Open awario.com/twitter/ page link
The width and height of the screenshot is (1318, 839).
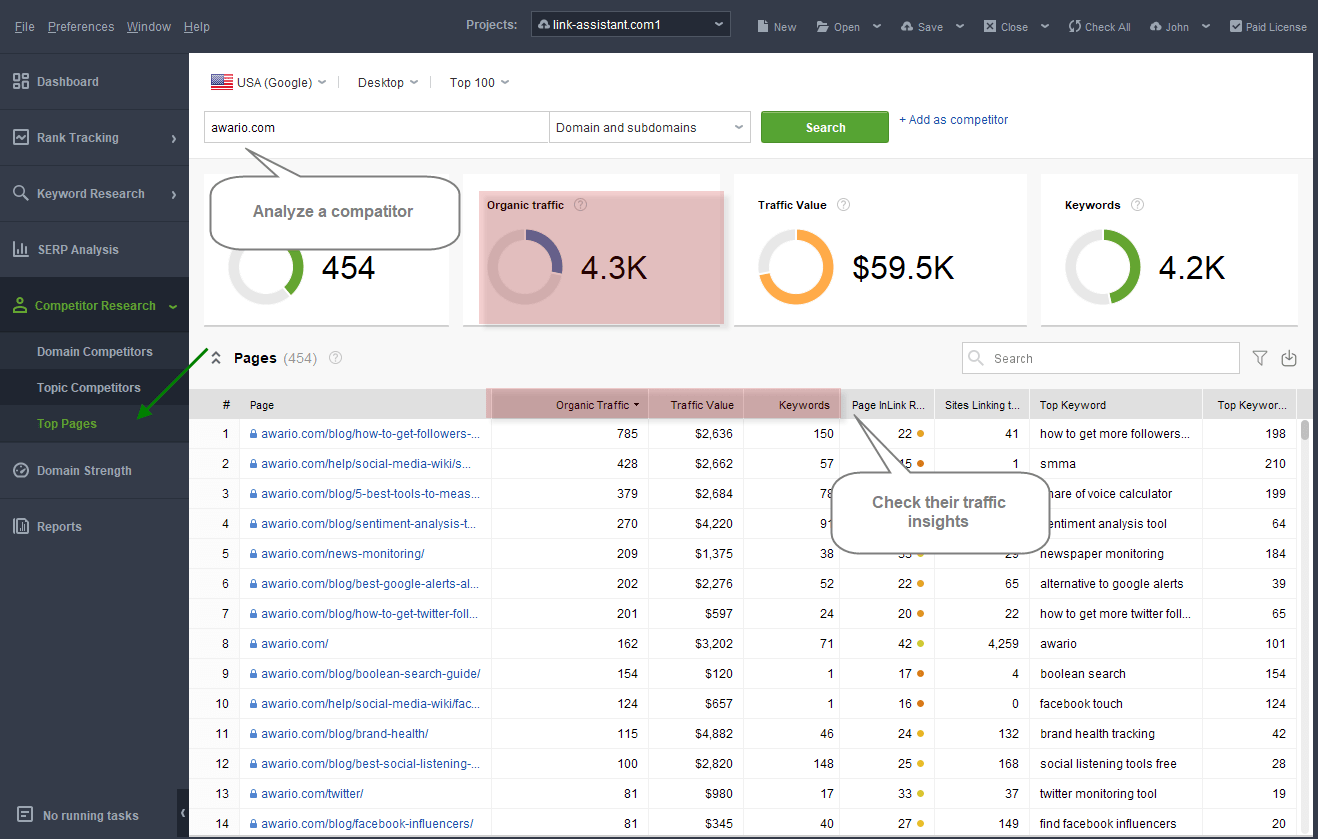[312, 794]
